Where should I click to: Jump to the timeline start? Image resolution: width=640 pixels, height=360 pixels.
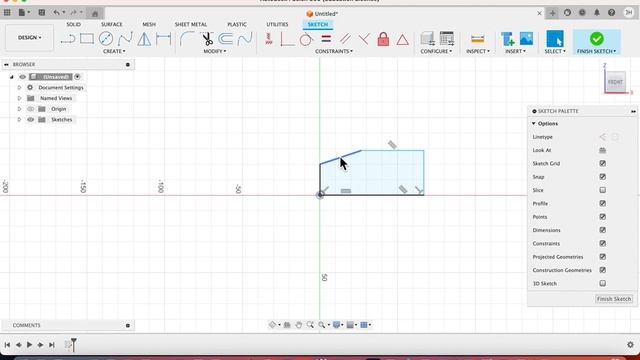pyautogui.click(x=7, y=345)
